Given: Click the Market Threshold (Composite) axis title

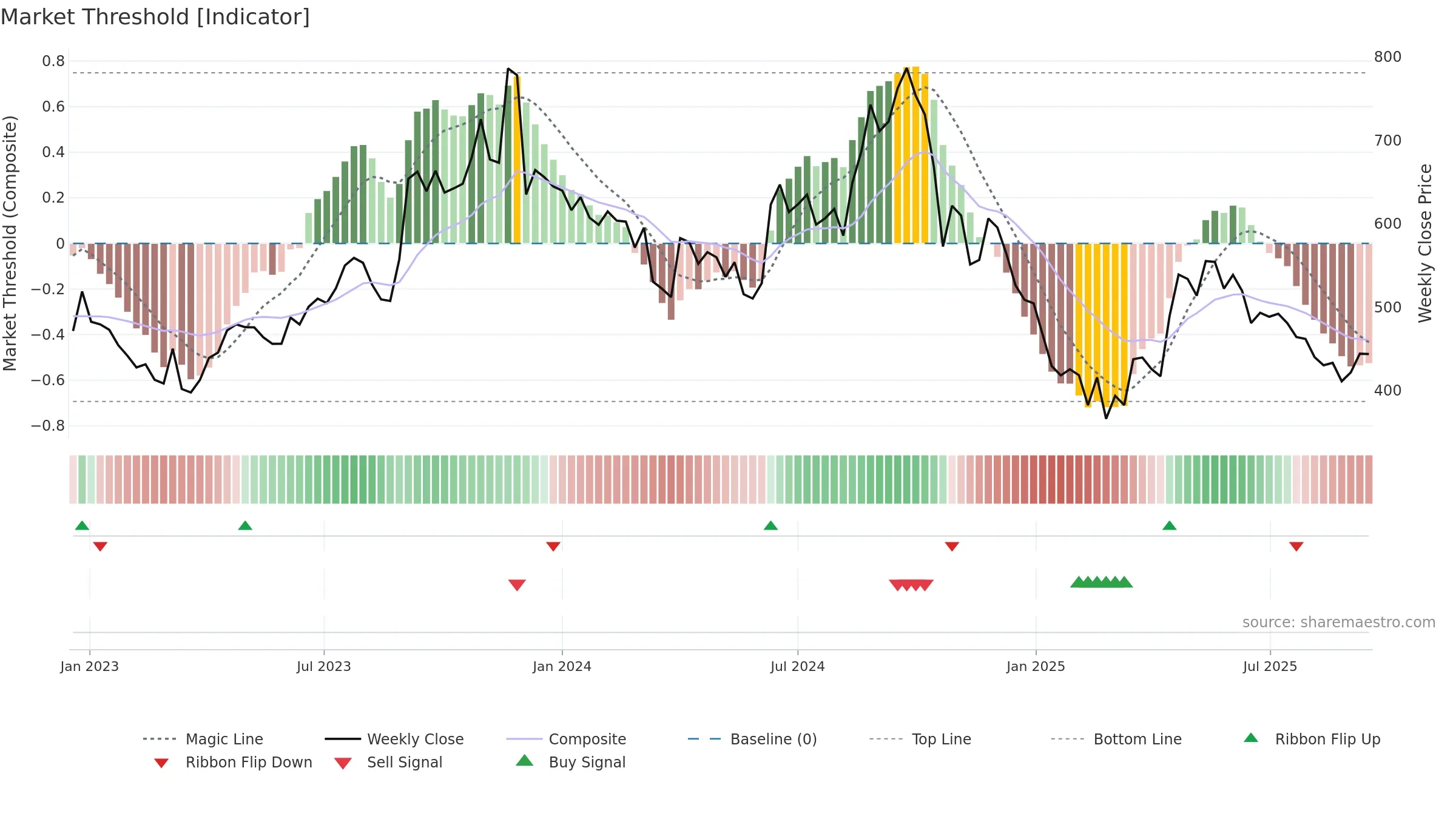Looking at the screenshot, I should coord(10,243).
